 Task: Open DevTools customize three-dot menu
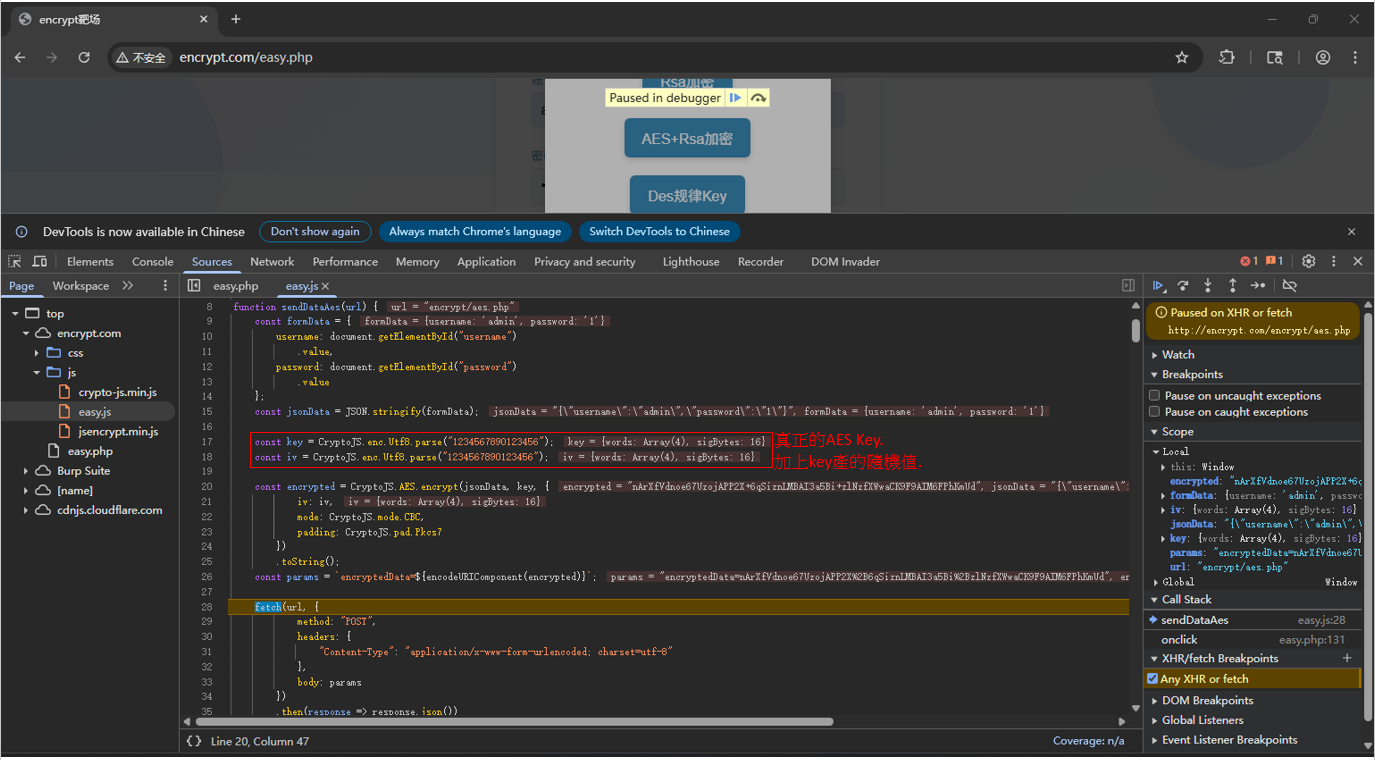[1333, 261]
